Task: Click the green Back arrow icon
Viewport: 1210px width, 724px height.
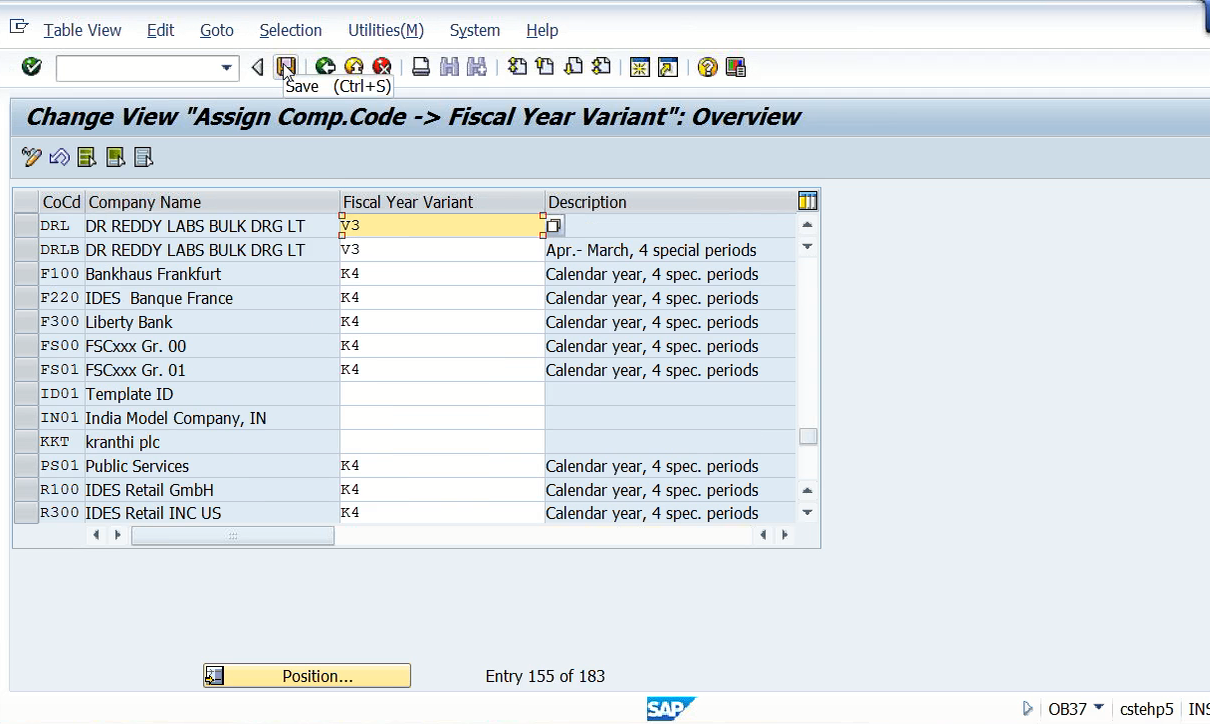Action: [x=325, y=67]
